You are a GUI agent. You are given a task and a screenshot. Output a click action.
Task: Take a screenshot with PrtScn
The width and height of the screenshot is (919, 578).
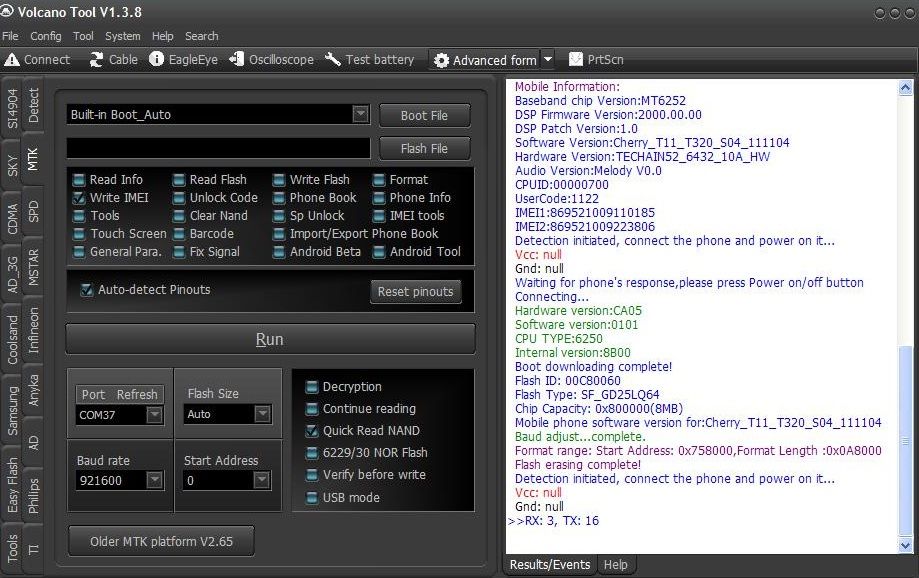click(576, 60)
